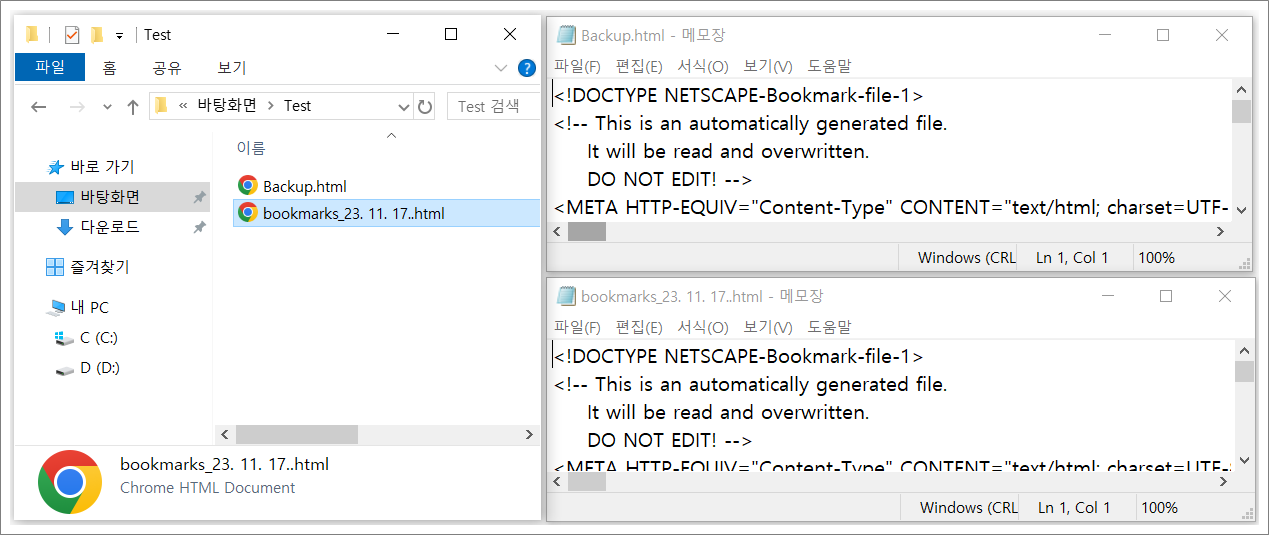Open the address bar history dropdown
This screenshot has width=1269, height=535.
tap(404, 107)
